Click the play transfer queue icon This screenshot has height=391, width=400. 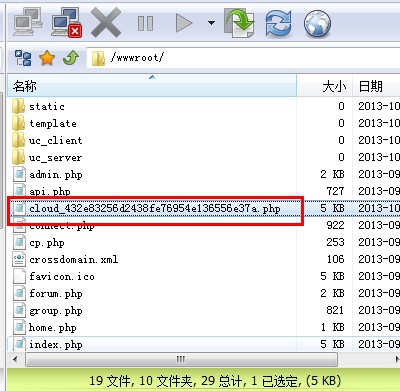[184, 23]
